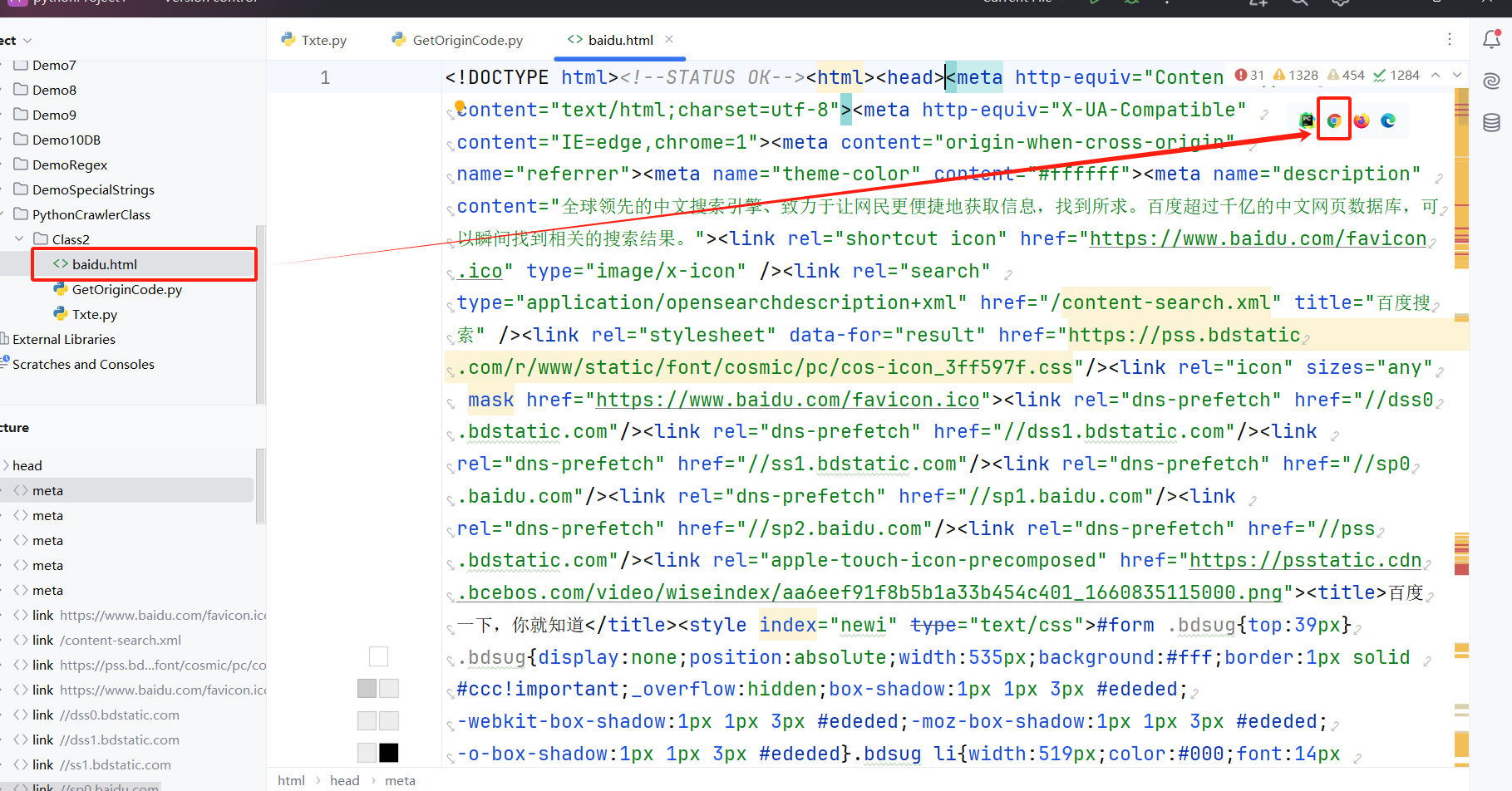Open the page in Edge browser
Image resolution: width=1512 pixels, height=791 pixels.
(x=1388, y=120)
